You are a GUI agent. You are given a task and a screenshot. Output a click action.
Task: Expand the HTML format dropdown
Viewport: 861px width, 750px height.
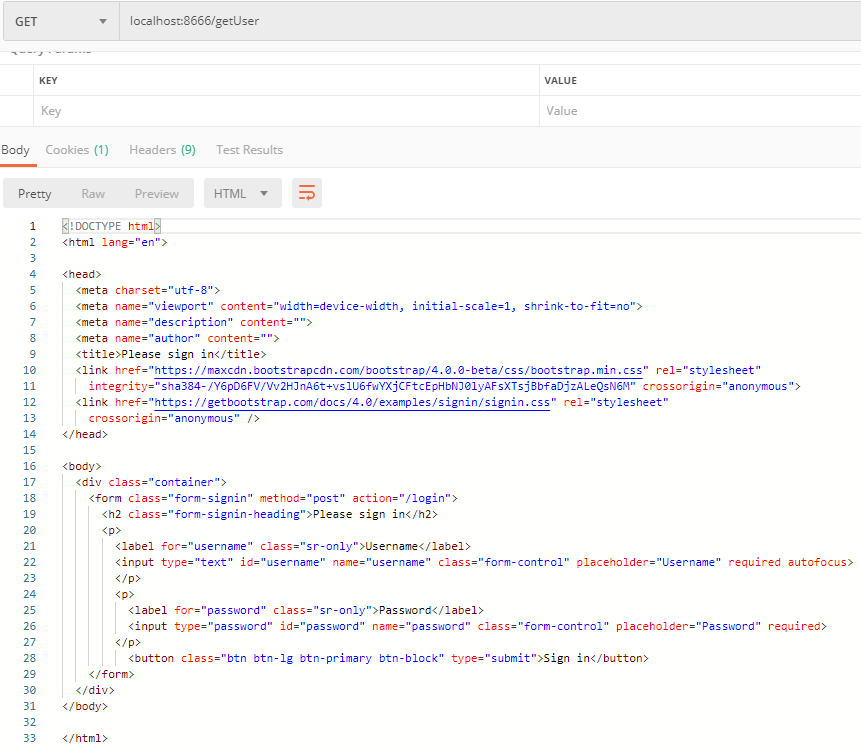click(242, 194)
